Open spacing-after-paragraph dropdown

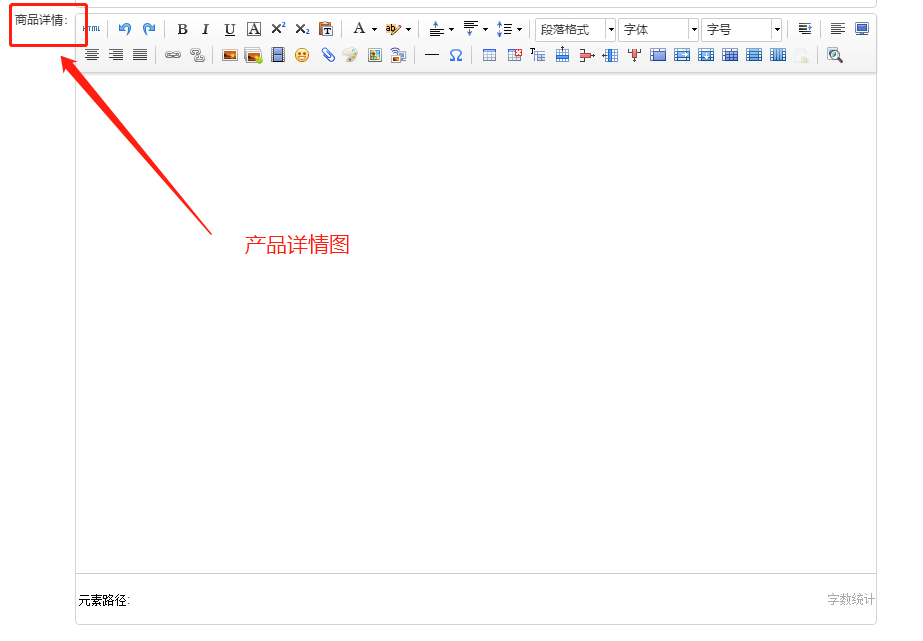[486, 29]
